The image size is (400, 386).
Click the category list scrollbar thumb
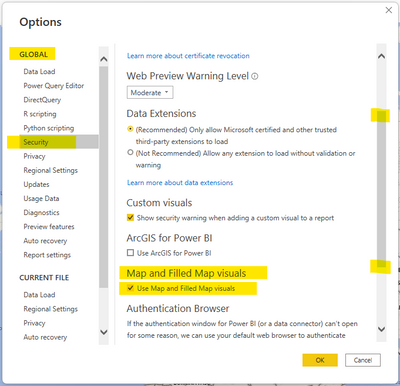click(x=104, y=177)
